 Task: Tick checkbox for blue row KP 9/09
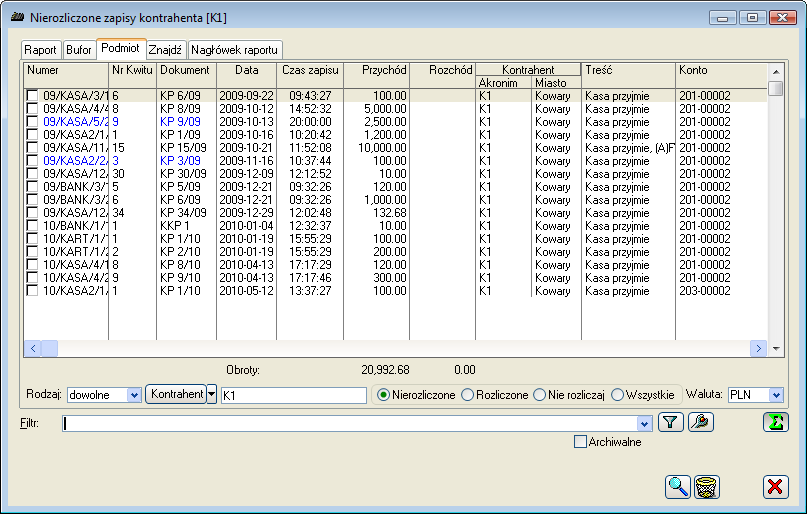[x=32, y=121]
